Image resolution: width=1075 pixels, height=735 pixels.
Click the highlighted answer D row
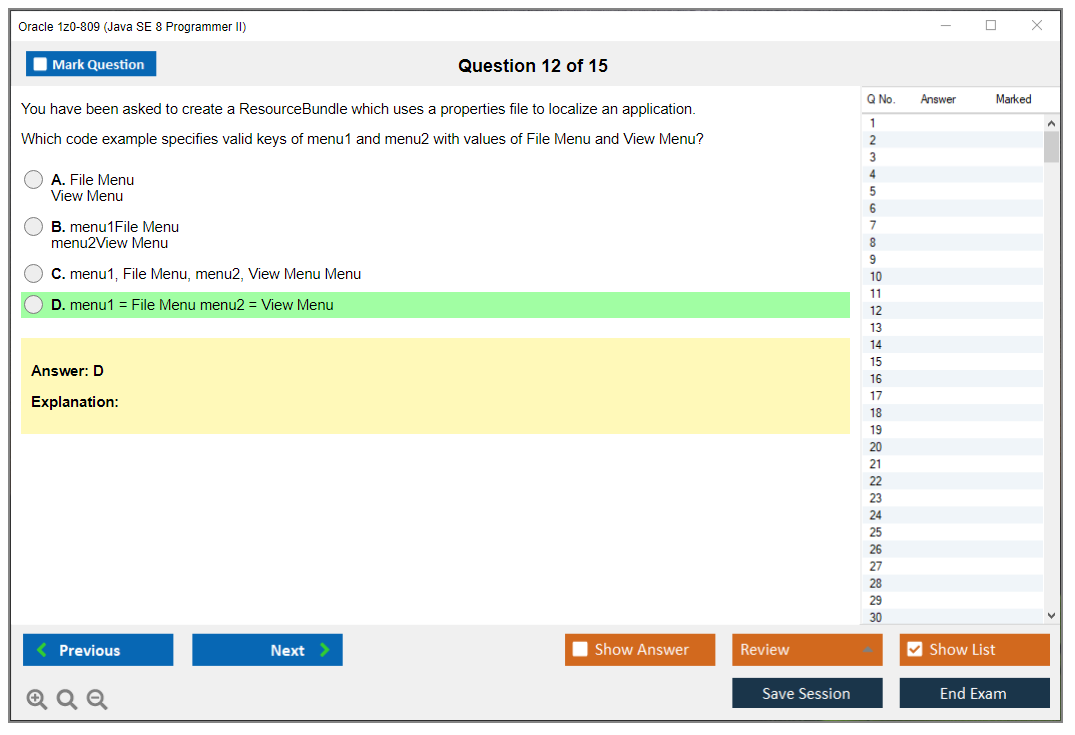[435, 304]
